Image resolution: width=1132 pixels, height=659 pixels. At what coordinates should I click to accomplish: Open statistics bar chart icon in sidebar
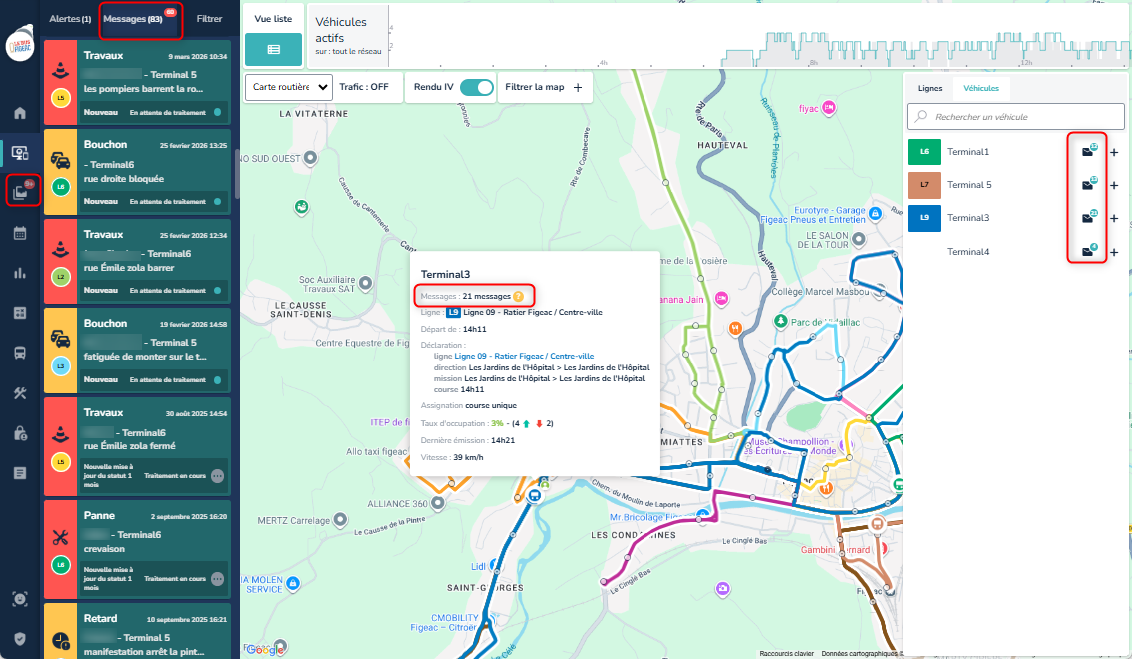pos(20,272)
